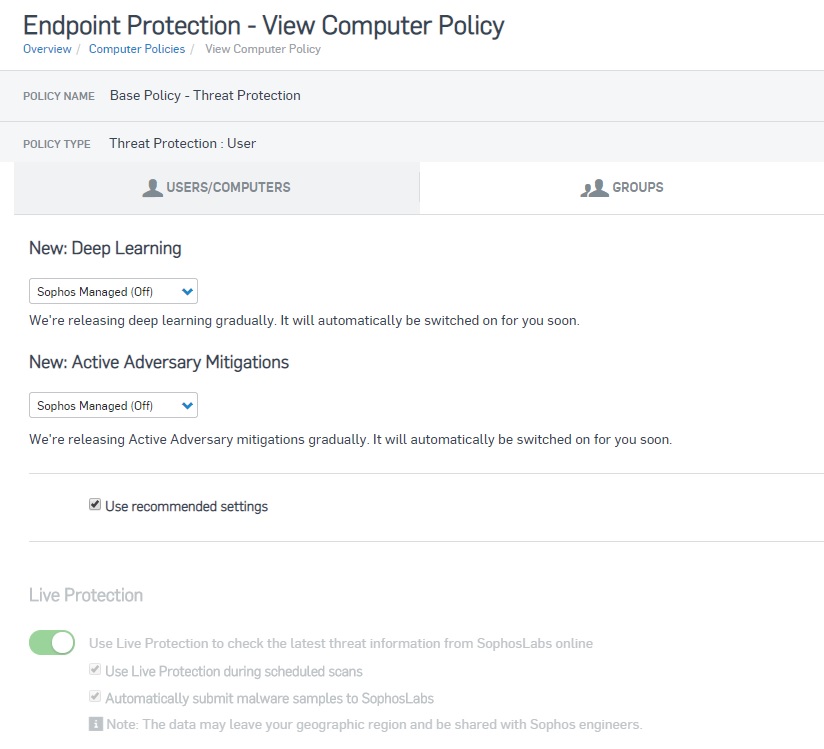Click the Active Adversary Mitigations chevron arrow
824x749 pixels.
click(x=187, y=406)
